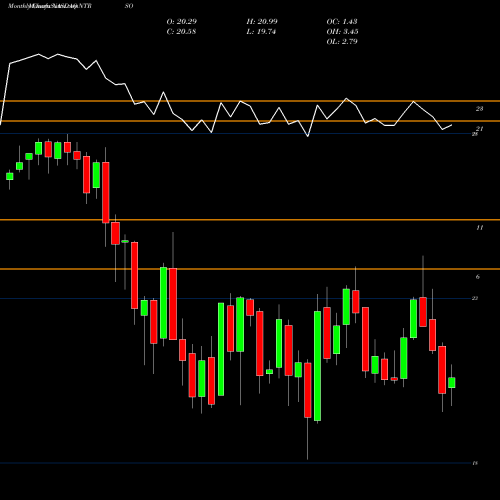The height and width of the screenshot is (500, 500).
Task: Click the OH: 3.45 value
Action: click(342, 32)
